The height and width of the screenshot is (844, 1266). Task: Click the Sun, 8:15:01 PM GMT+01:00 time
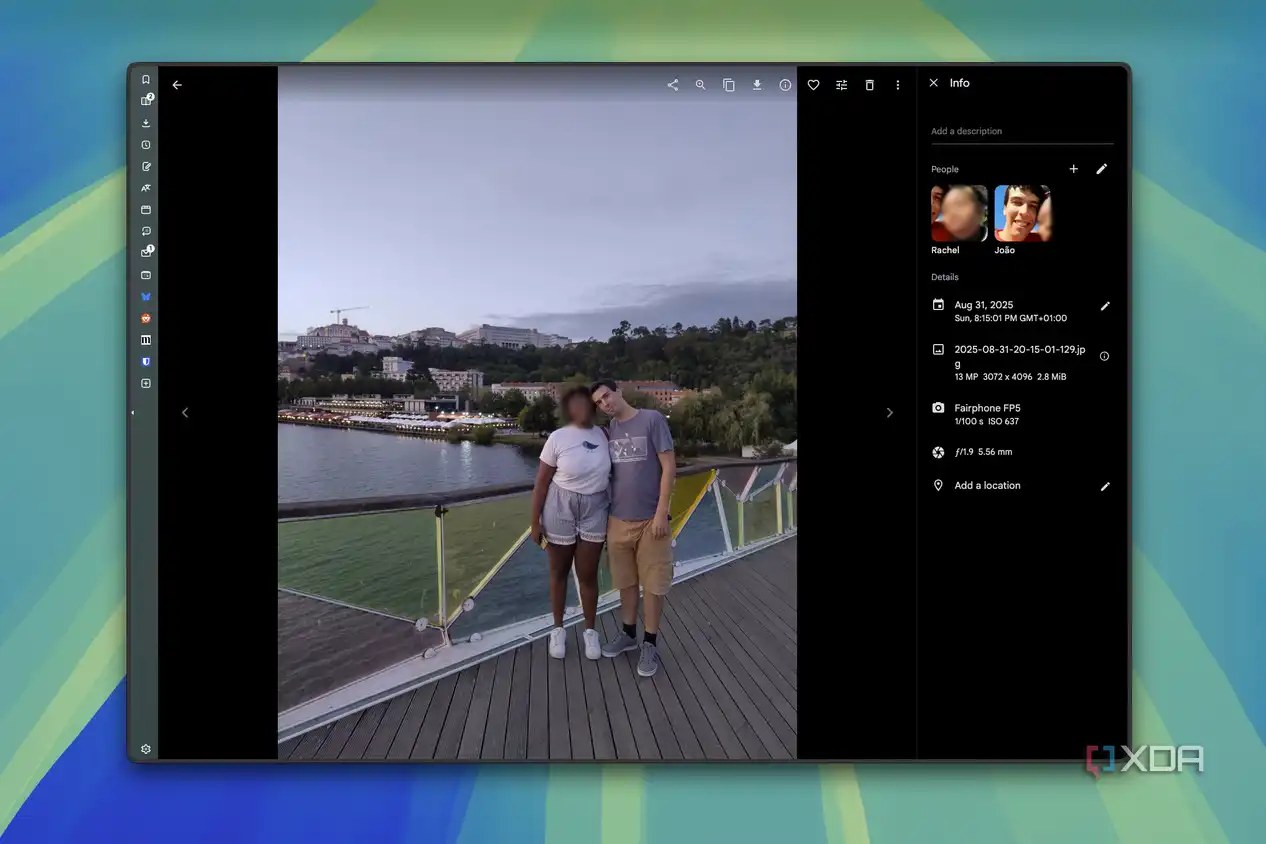(1010, 319)
